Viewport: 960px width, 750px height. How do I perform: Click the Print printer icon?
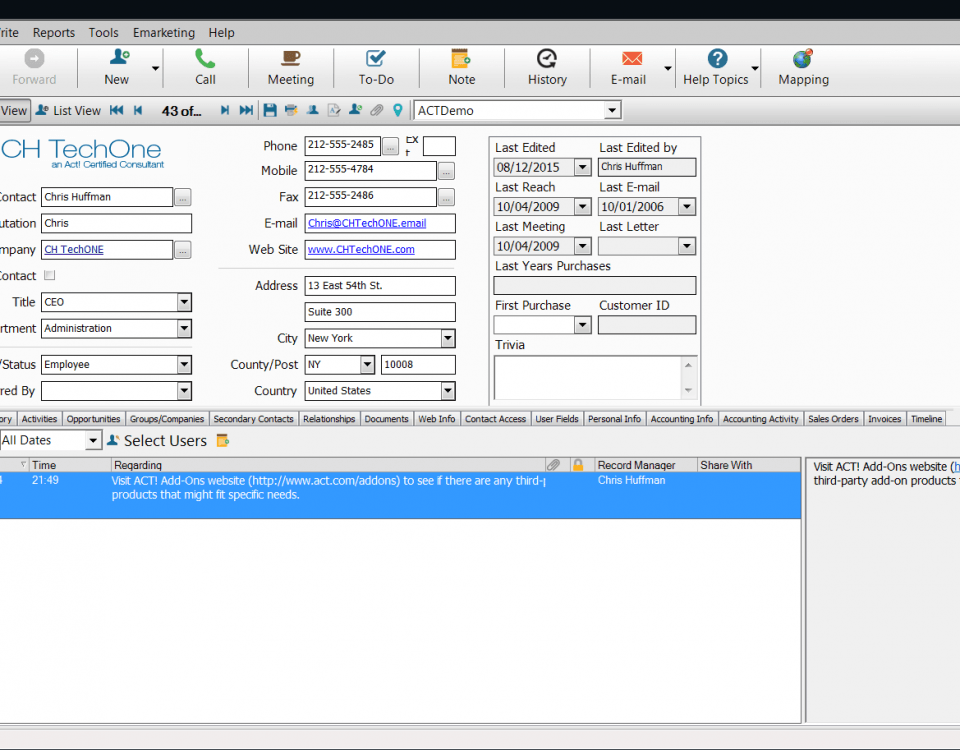click(291, 110)
